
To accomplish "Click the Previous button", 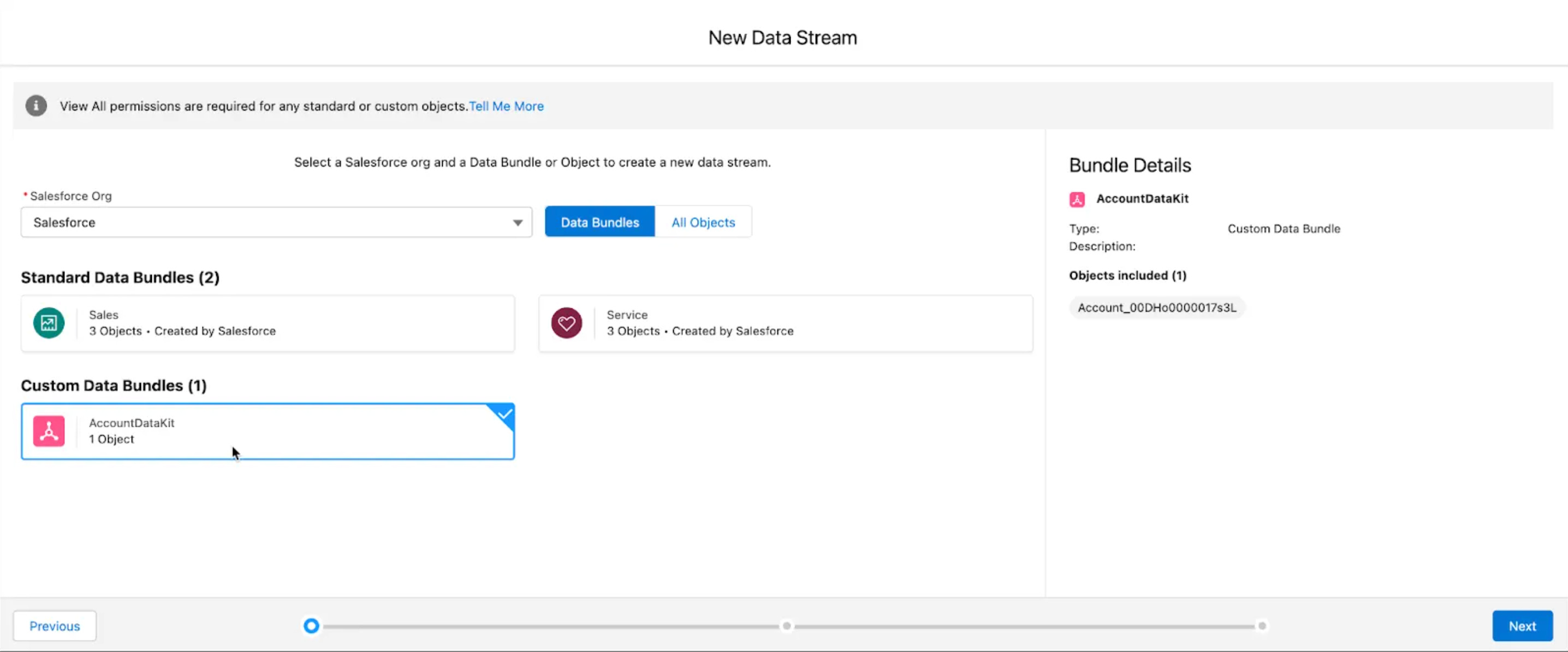I will click(55, 626).
